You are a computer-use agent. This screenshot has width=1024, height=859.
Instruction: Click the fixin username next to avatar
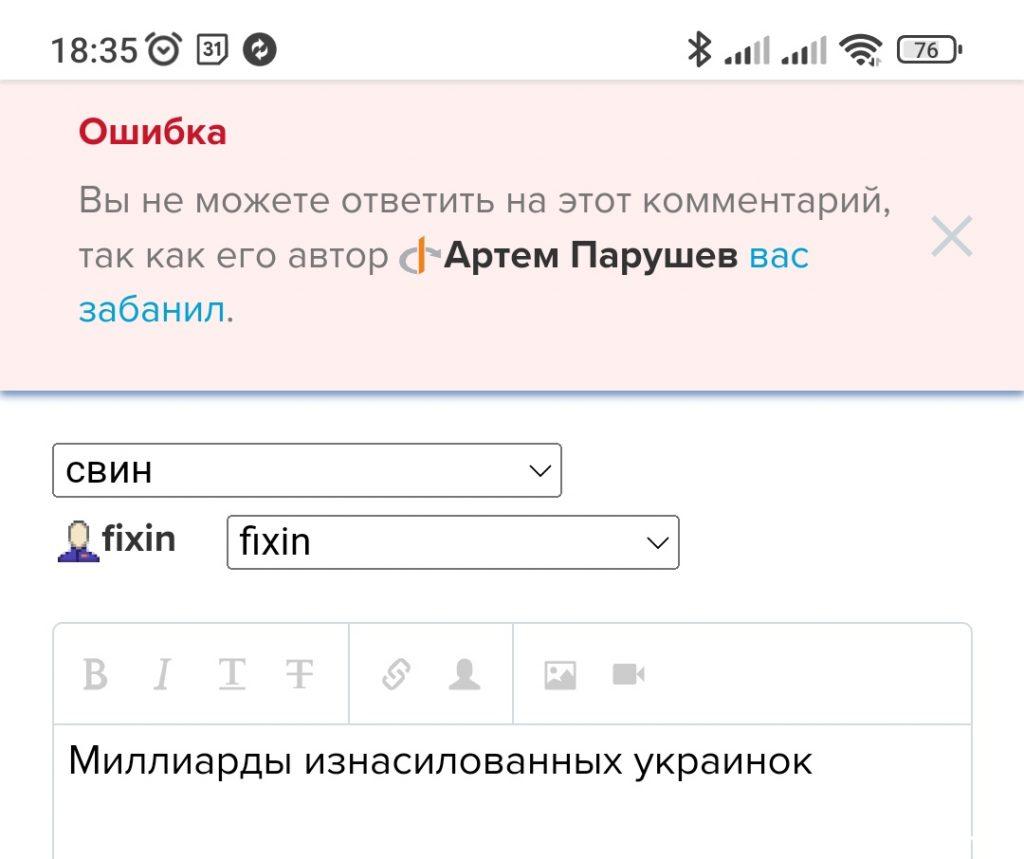[139, 540]
